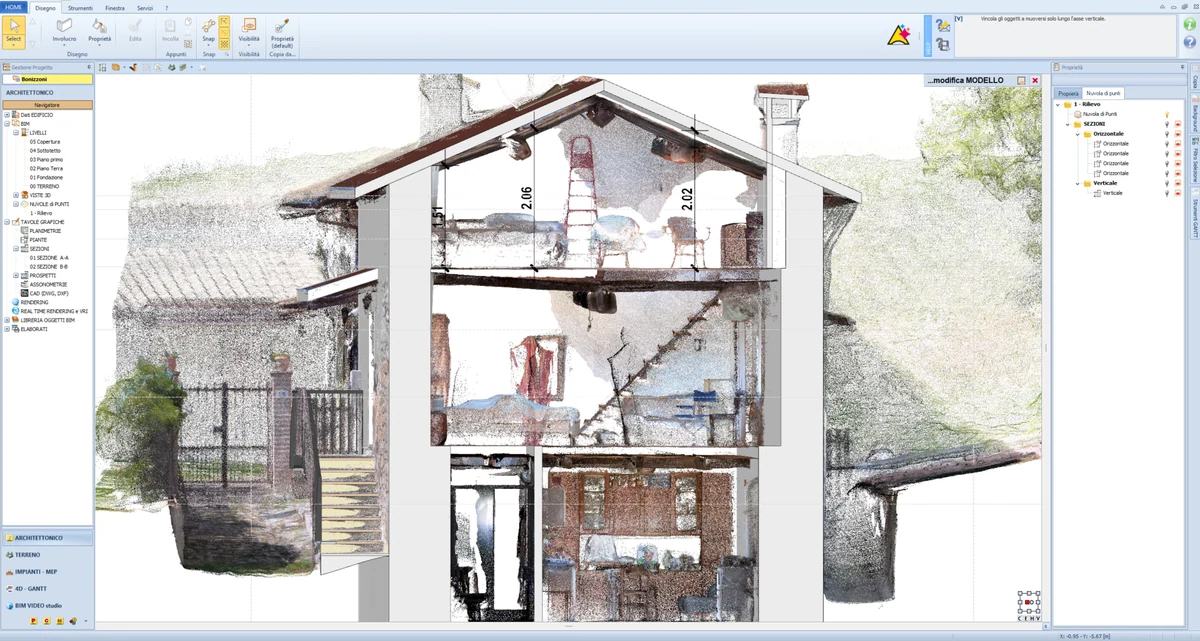Click the orange box icon in view toolbar
1200x641 pixels.
point(116,68)
